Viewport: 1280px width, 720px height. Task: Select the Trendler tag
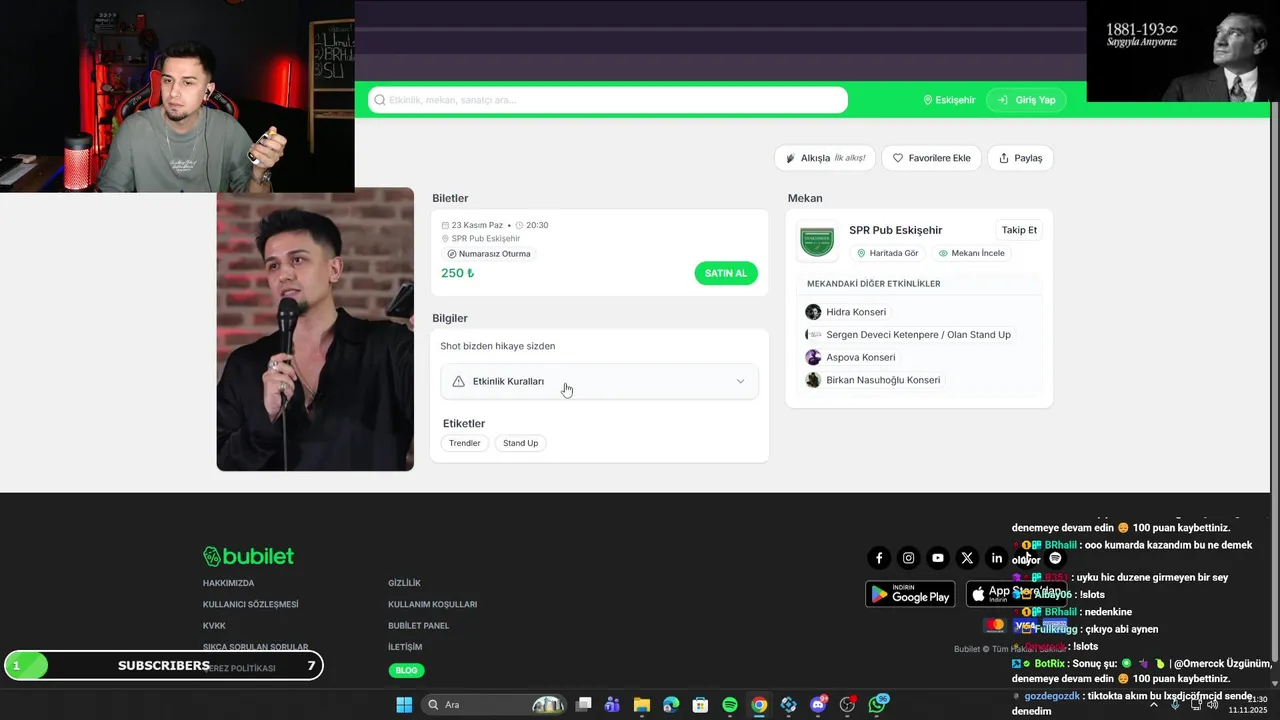464,443
